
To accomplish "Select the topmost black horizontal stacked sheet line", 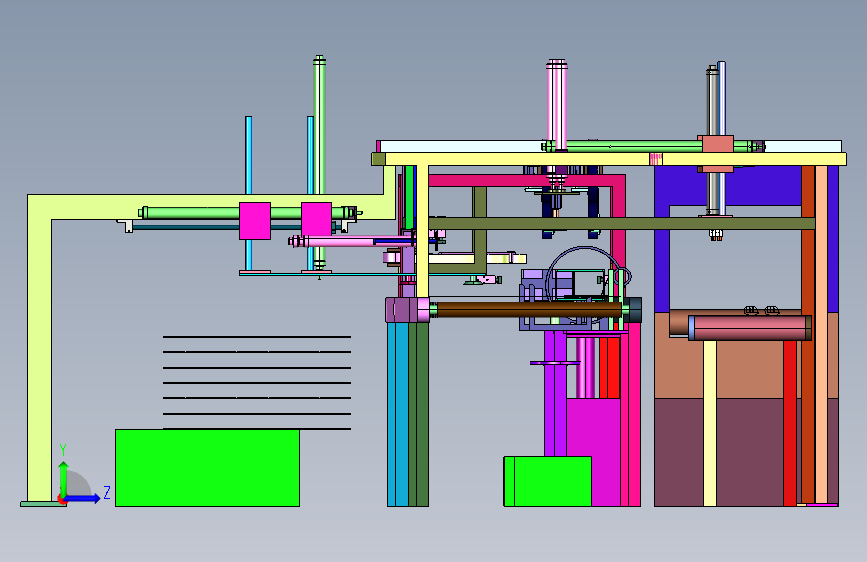I will tap(257, 336).
